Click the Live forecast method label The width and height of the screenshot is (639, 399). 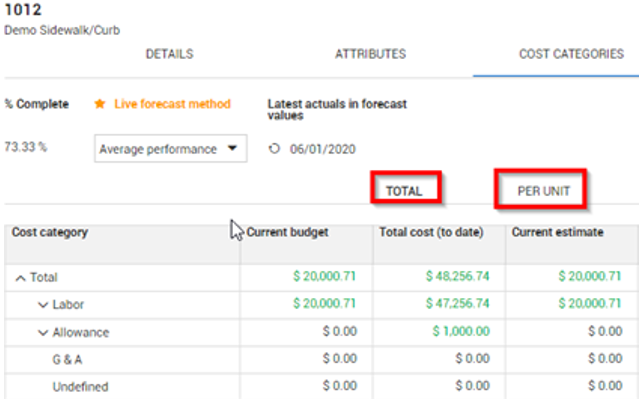172,104
